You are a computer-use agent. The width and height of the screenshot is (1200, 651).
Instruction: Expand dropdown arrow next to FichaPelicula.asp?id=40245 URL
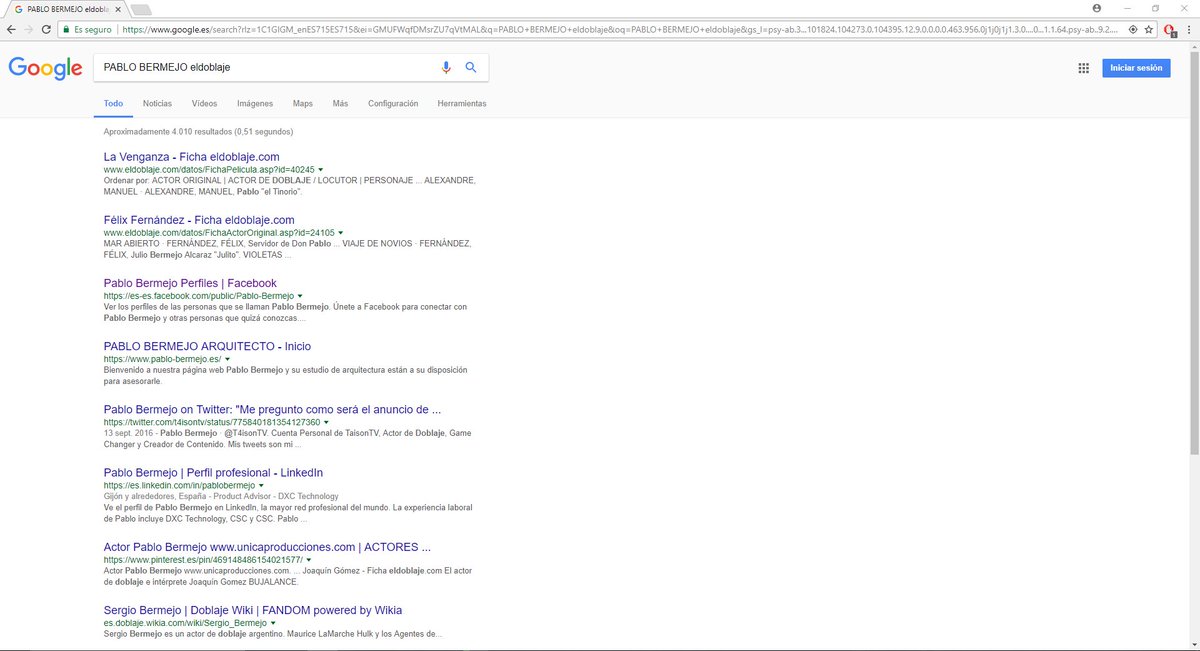point(321,170)
